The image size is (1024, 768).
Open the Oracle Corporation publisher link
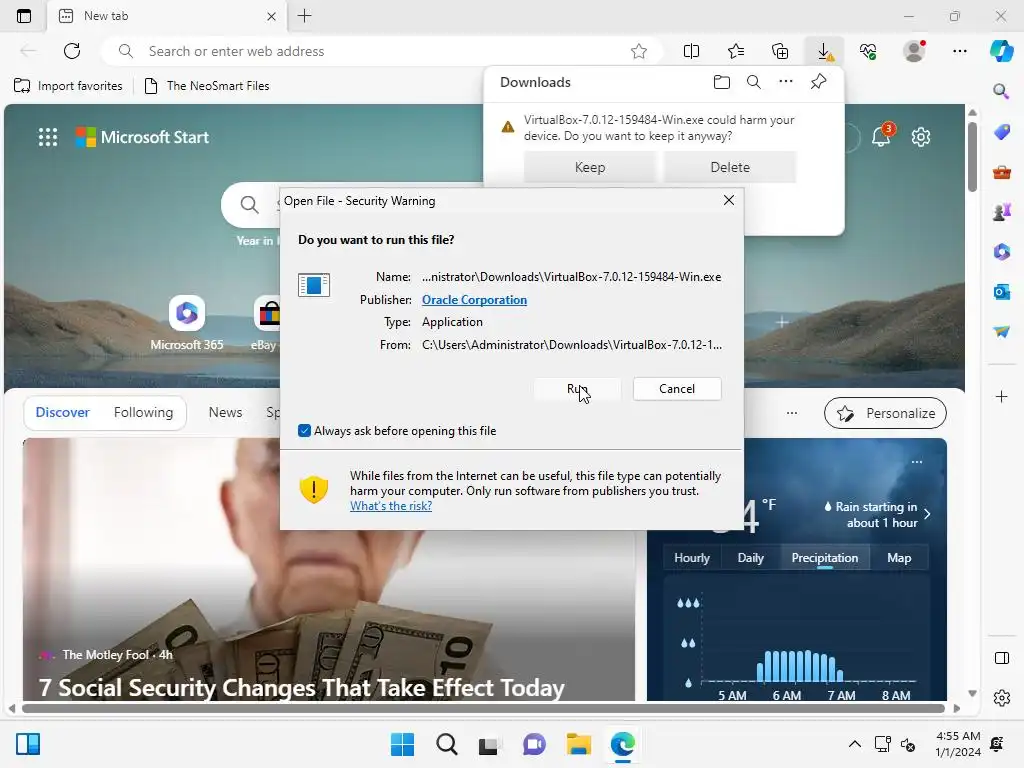click(x=474, y=300)
